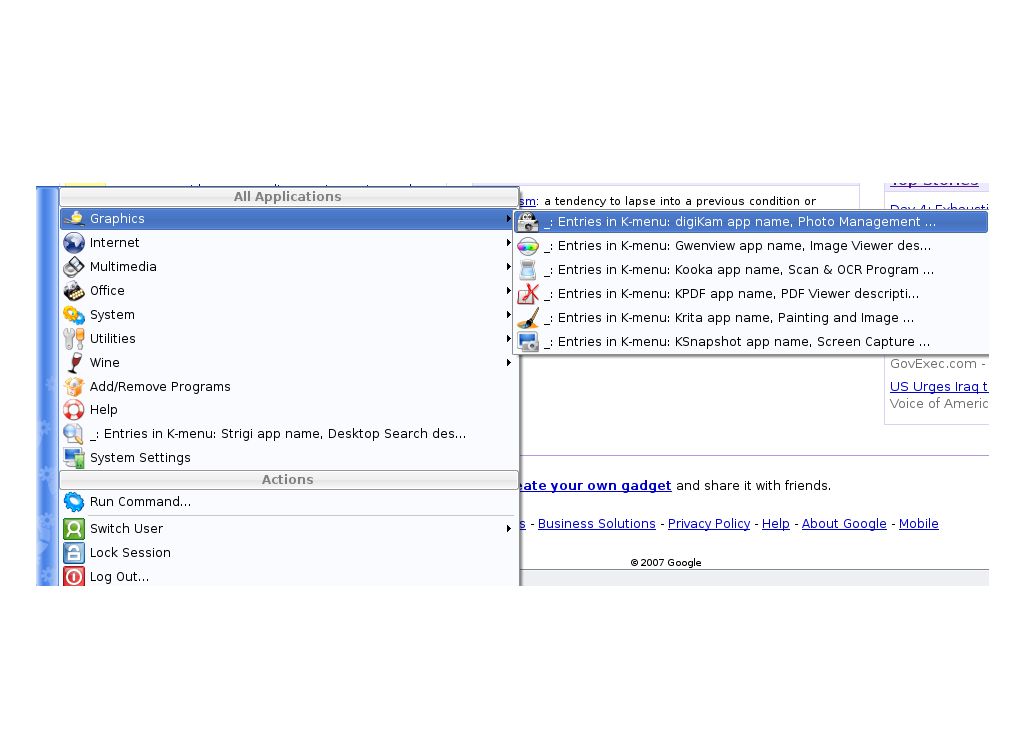Click the Gwenview image viewer icon
Image resolution: width=1019 pixels, height=756 pixels.
point(528,246)
